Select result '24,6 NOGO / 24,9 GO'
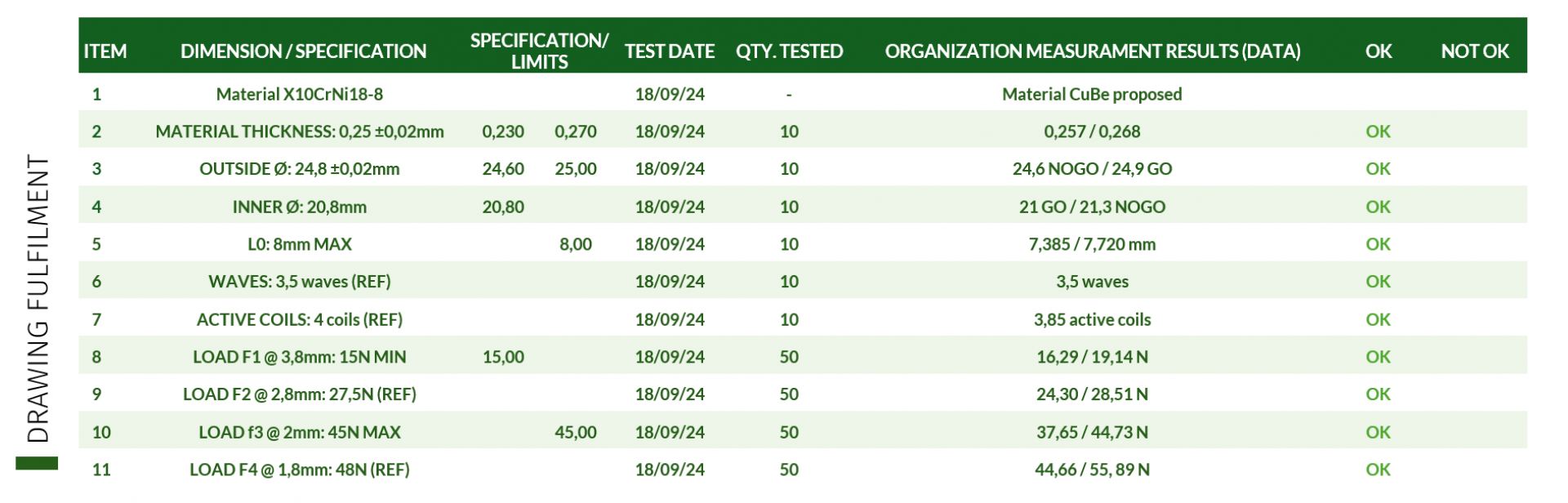 point(1092,169)
